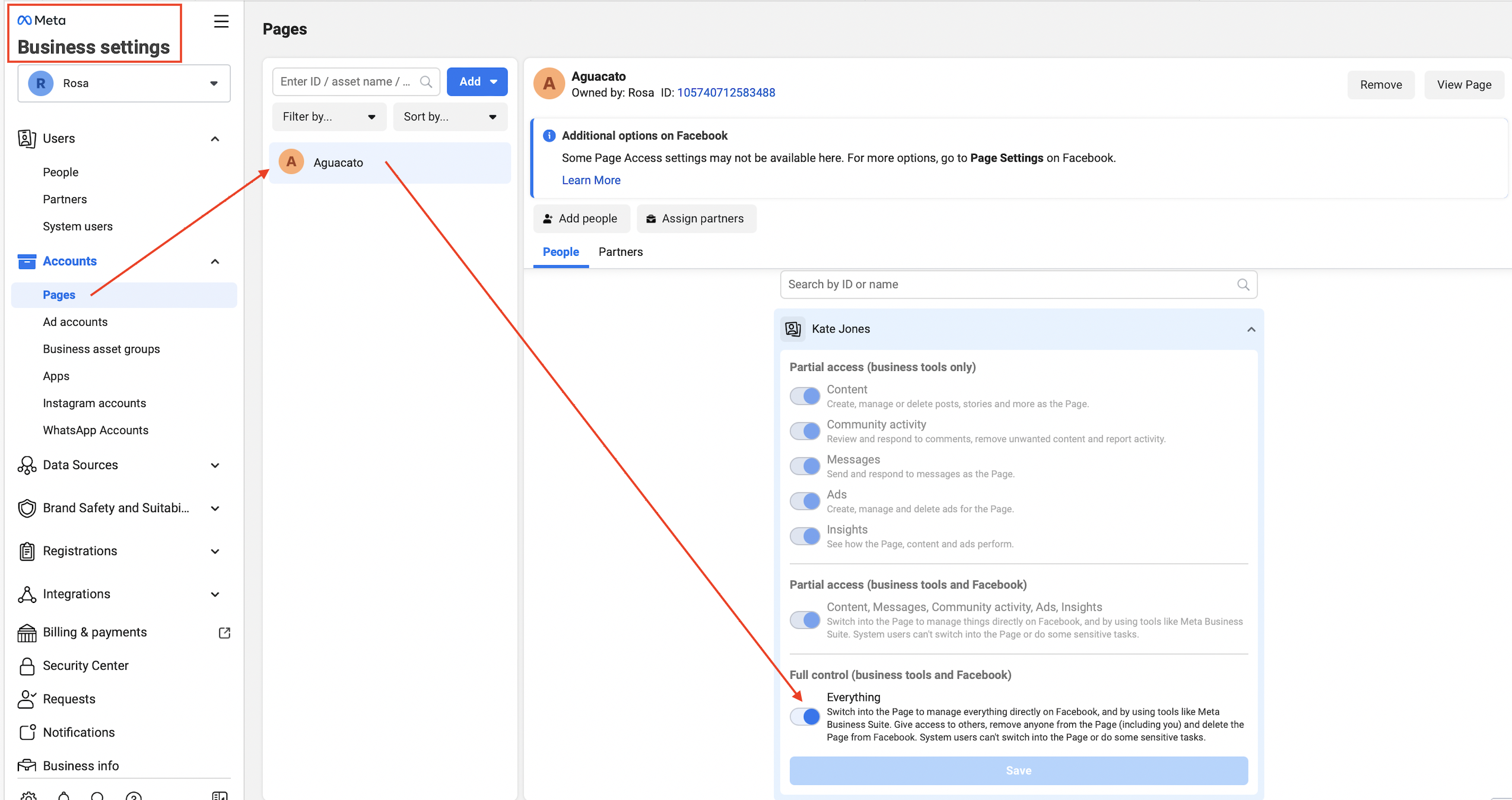Open the Add button dropdown arrow
This screenshot has width=1512, height=800.
pyautogui.click(x=494, y=82)
